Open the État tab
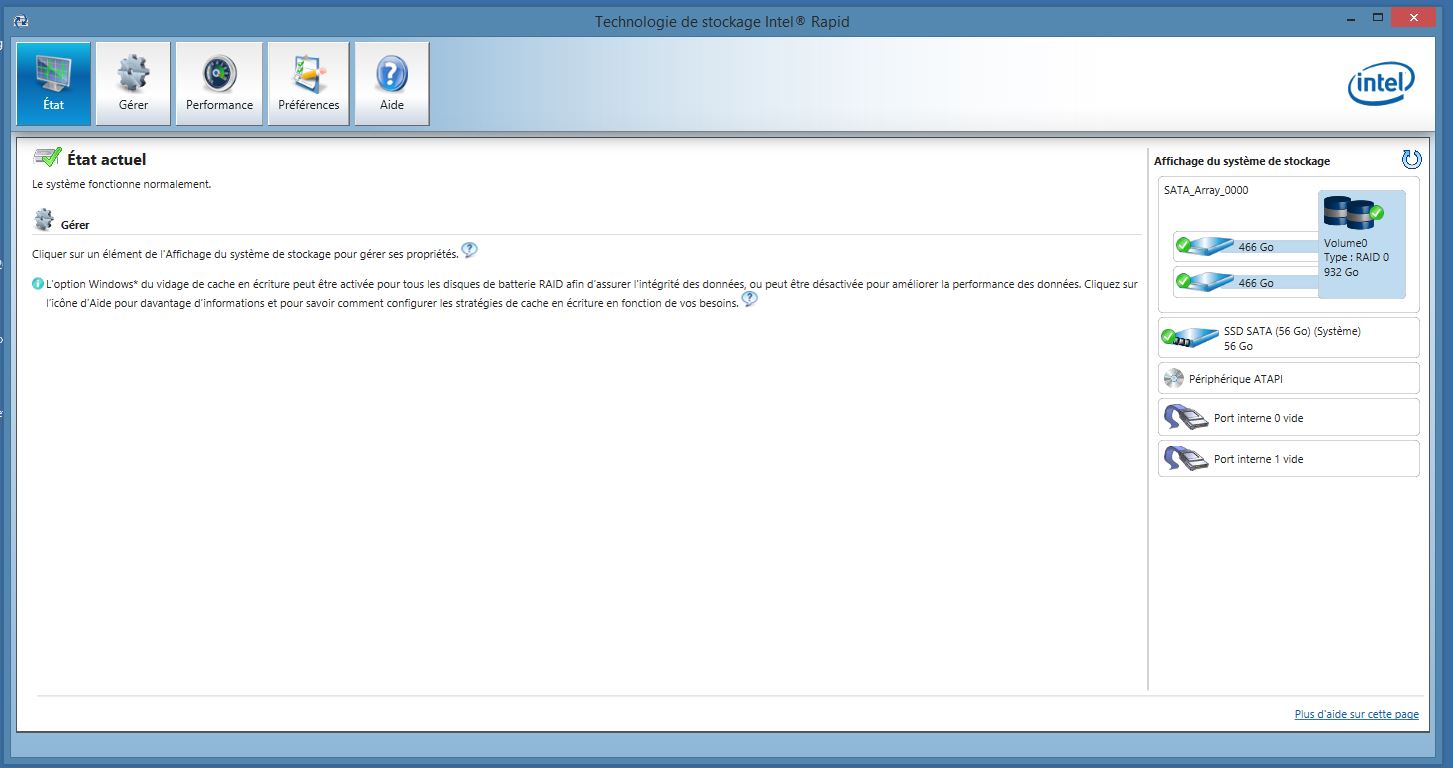This screenshot has width=1453, height=768. 53,84
